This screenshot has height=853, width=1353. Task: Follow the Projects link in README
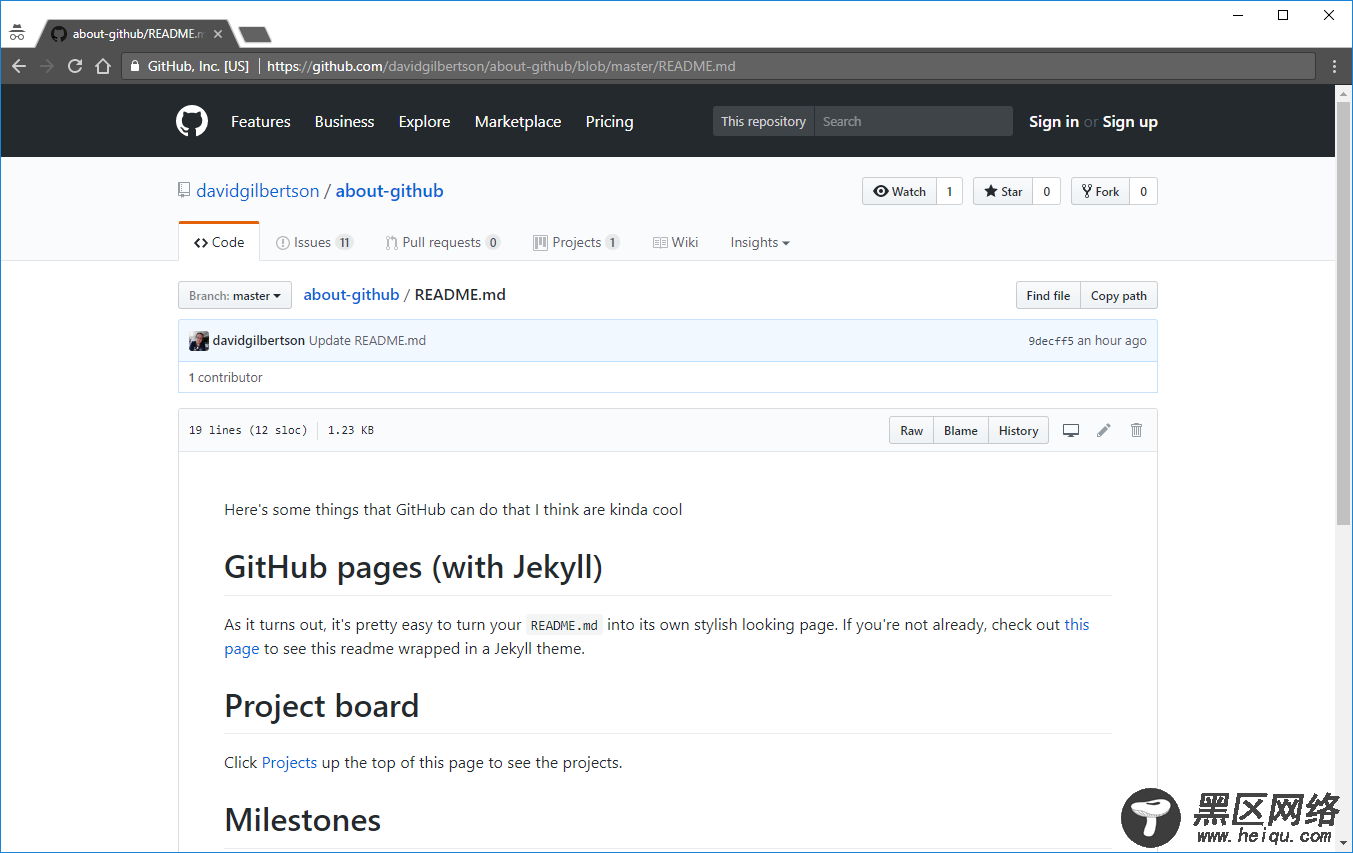[289, 762]
